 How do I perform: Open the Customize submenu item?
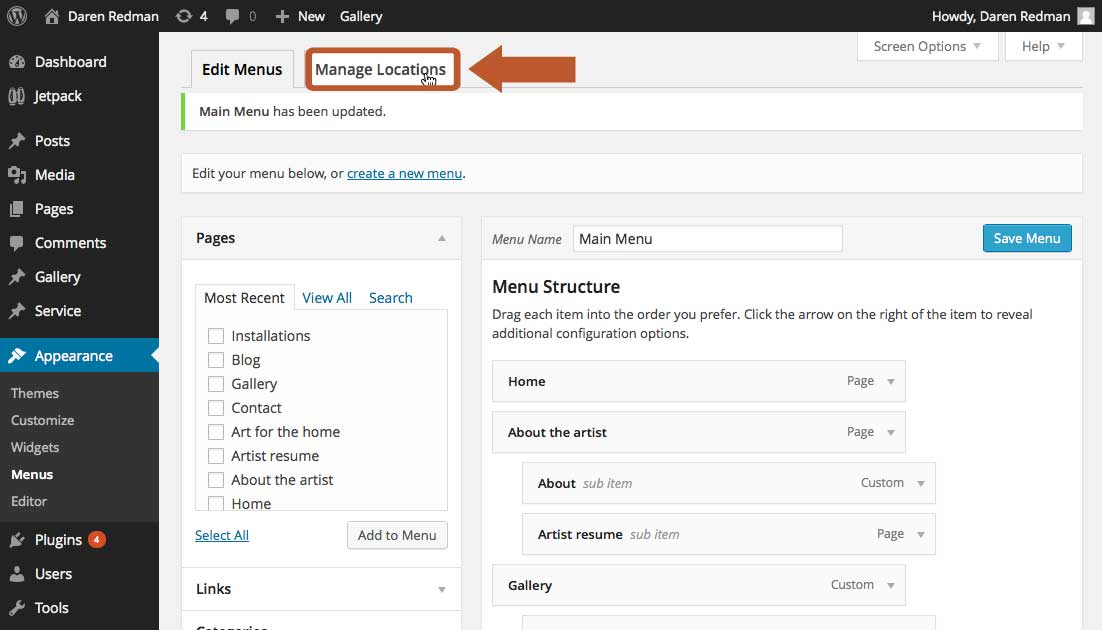(42, 420)
